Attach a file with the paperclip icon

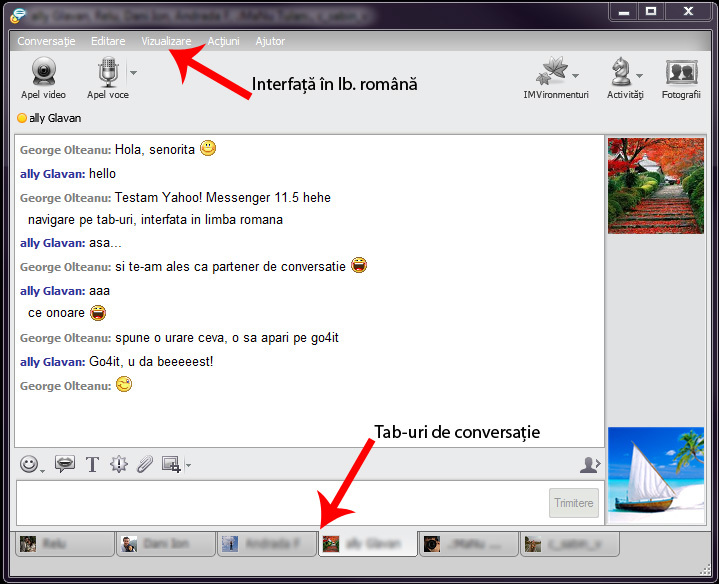pos(145,464)
